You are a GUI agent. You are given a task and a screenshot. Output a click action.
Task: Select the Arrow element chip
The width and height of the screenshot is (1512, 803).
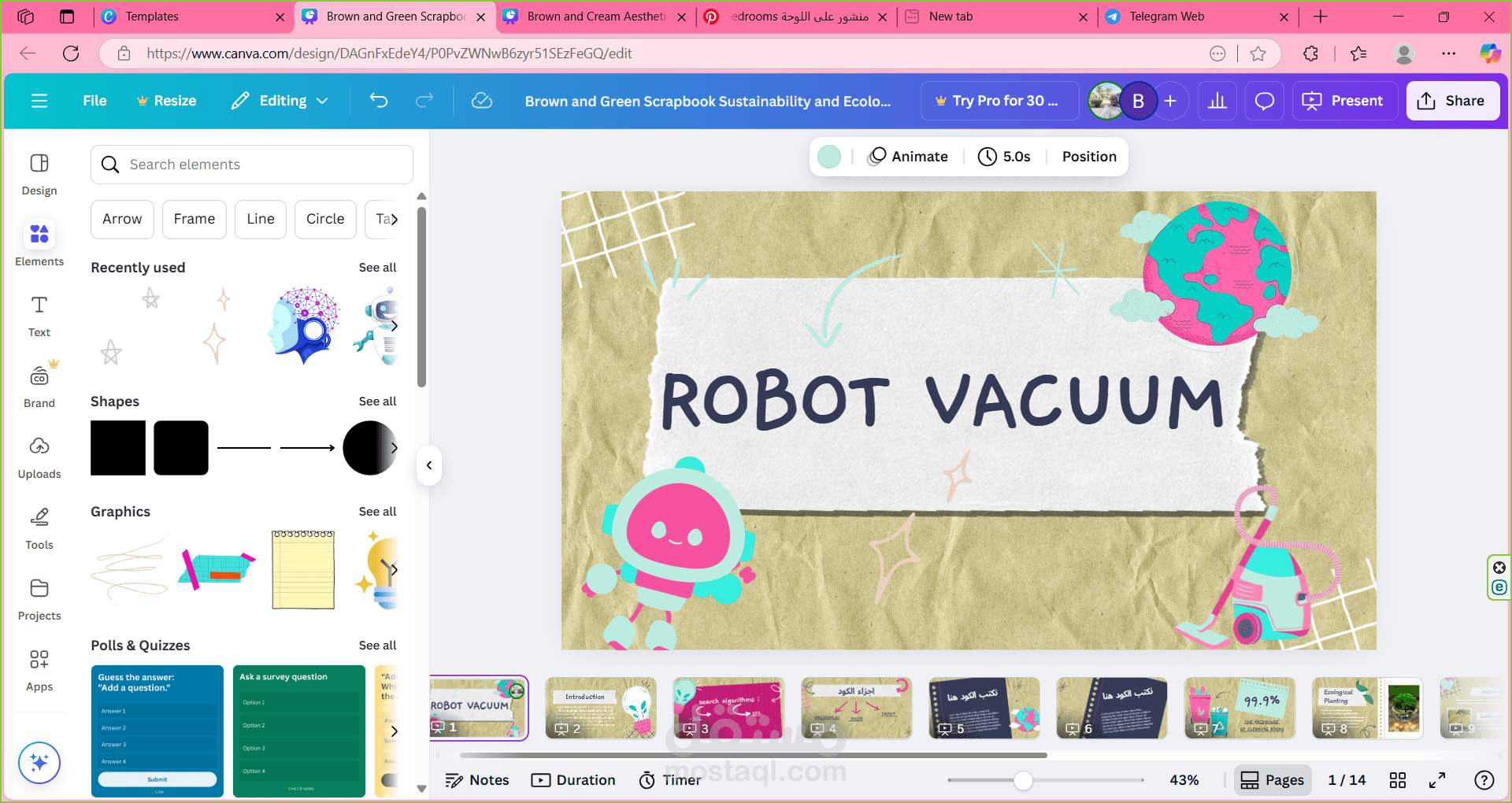click(122, 219)
